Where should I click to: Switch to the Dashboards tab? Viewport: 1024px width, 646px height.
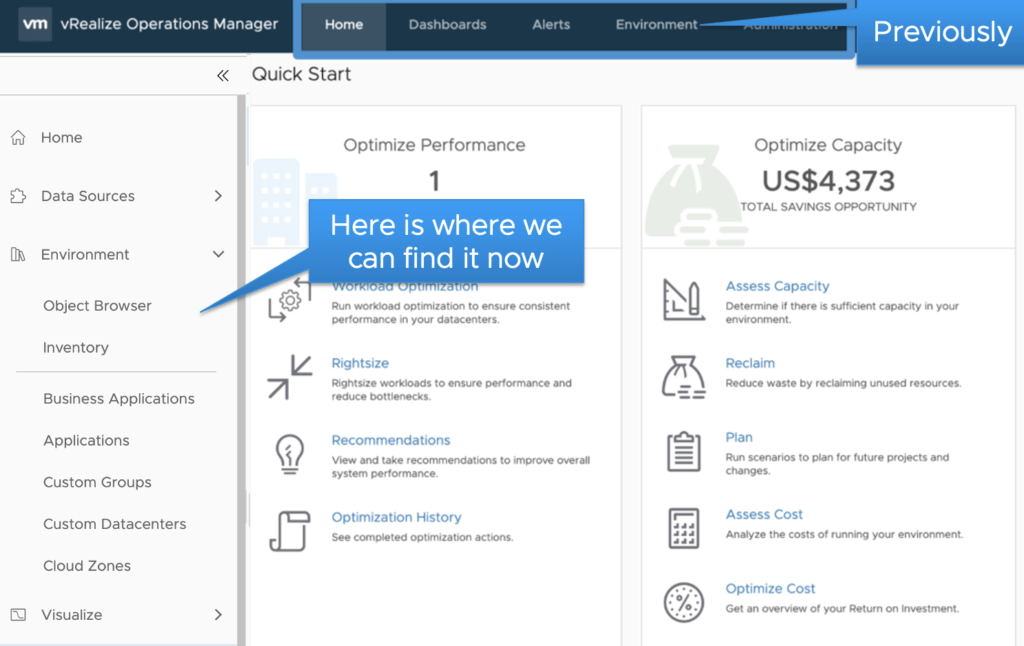pos(447,25)
